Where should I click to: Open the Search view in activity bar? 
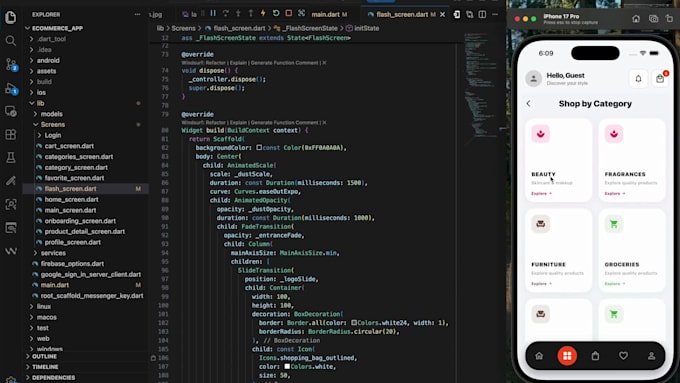pyautogui.click(x=10, y=41)
